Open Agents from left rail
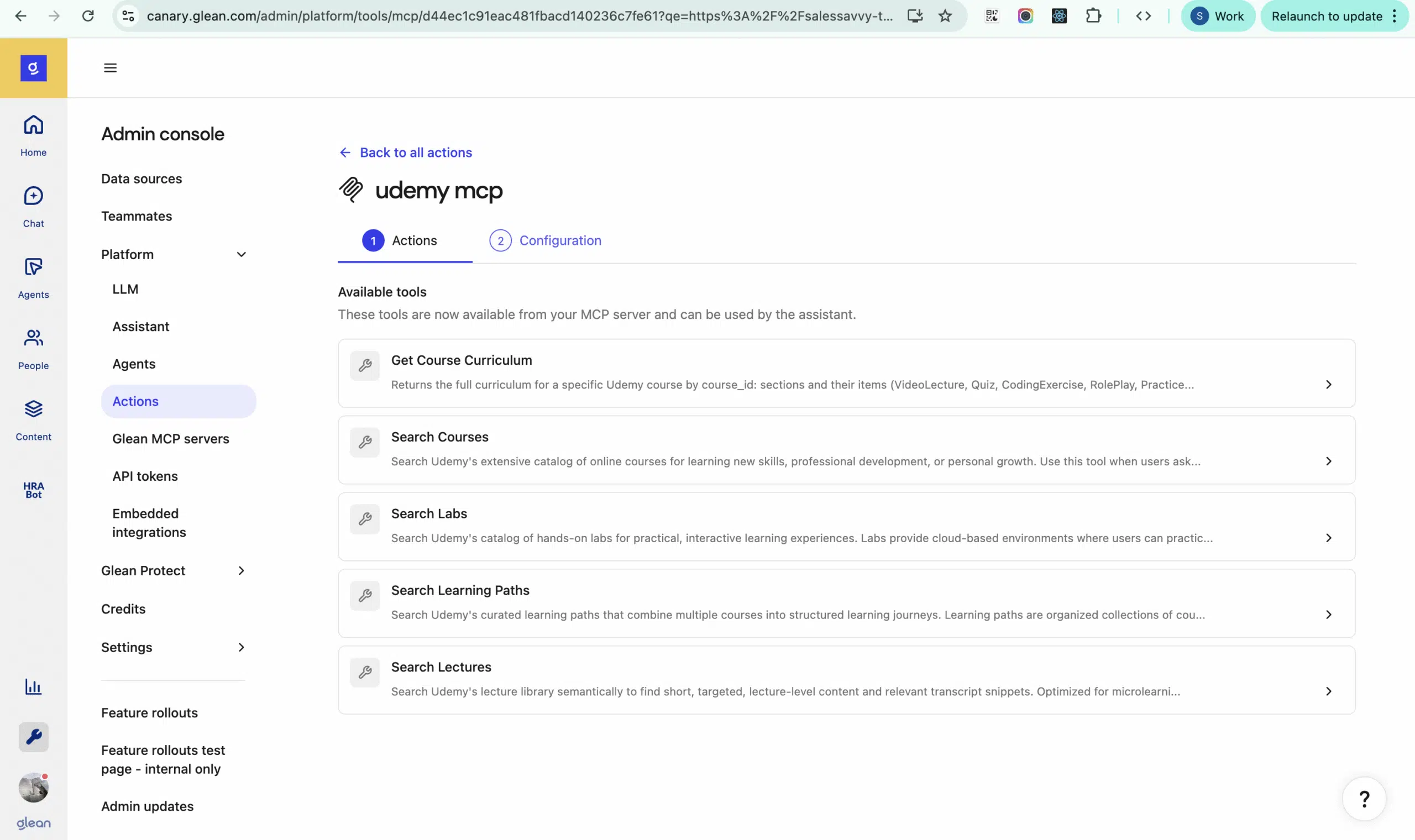1415x840 pixels. point(33,278)
